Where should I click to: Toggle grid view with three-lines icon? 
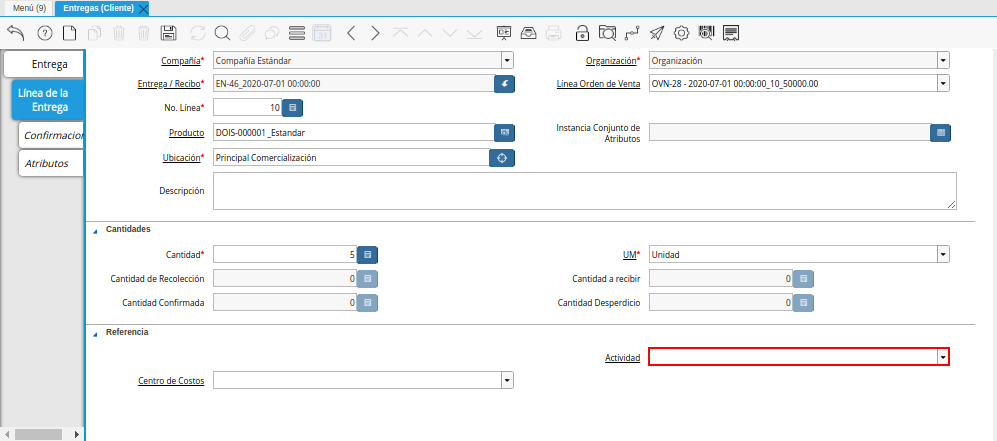[296, 33]
